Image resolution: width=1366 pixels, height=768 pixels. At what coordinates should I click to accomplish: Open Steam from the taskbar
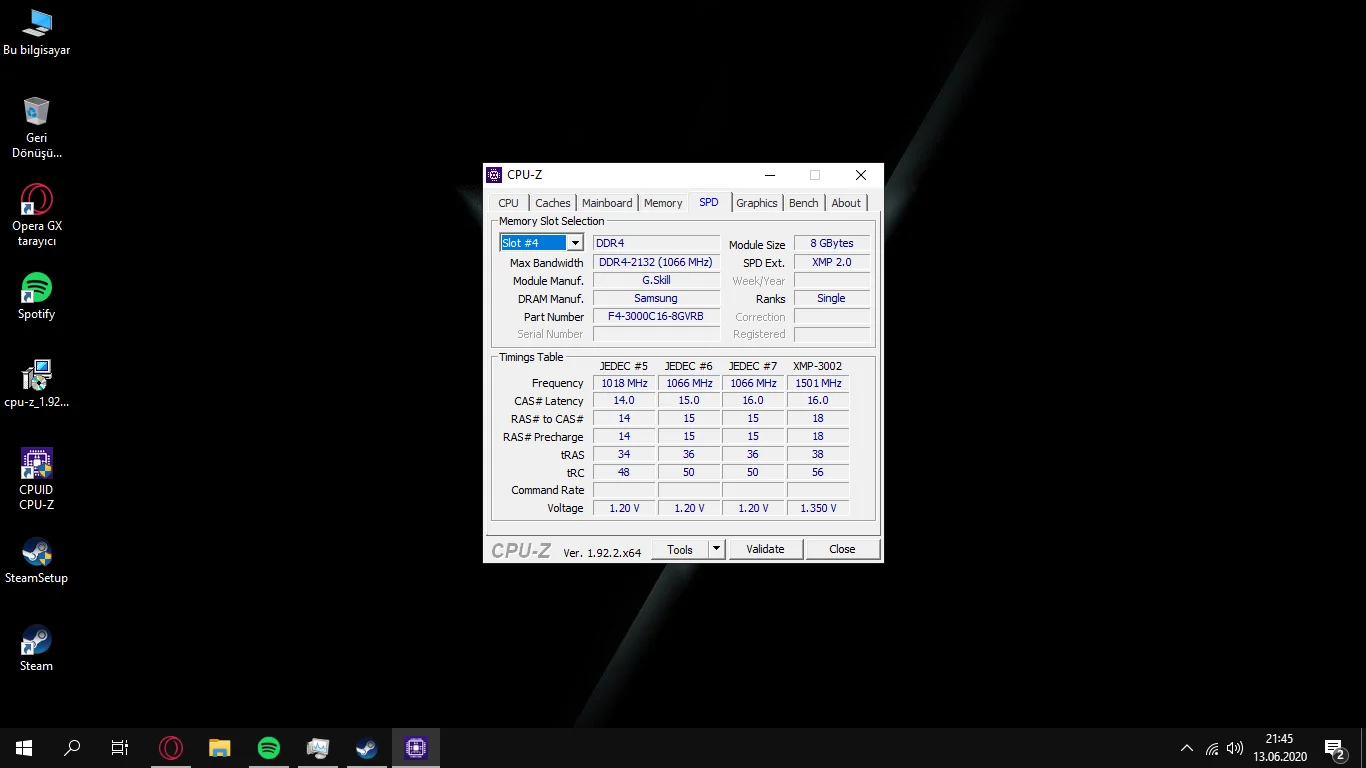point(366,747)
